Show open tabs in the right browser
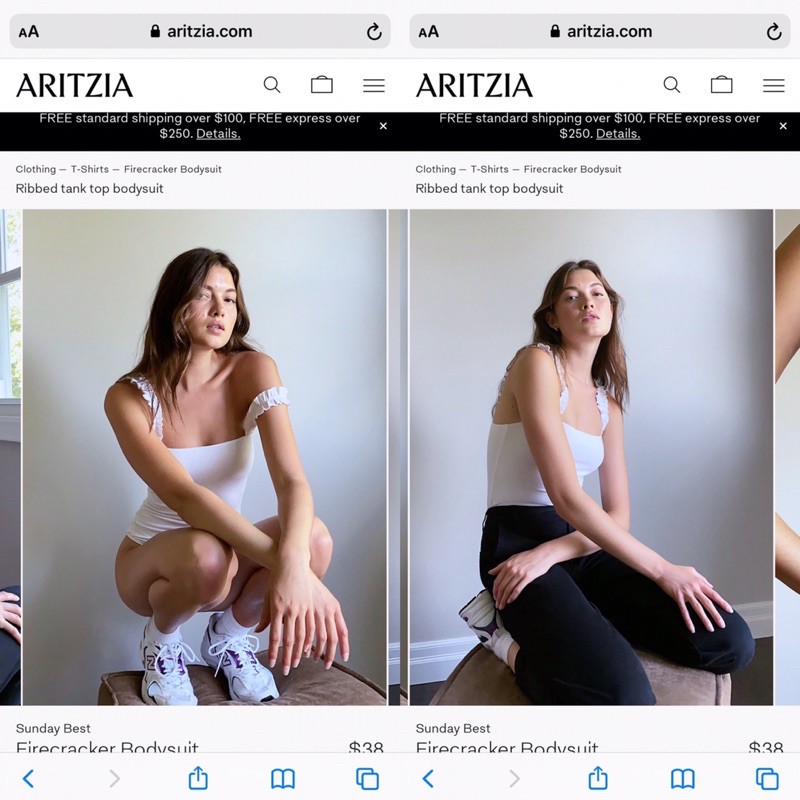800x800 pixels. pos(767,778)
